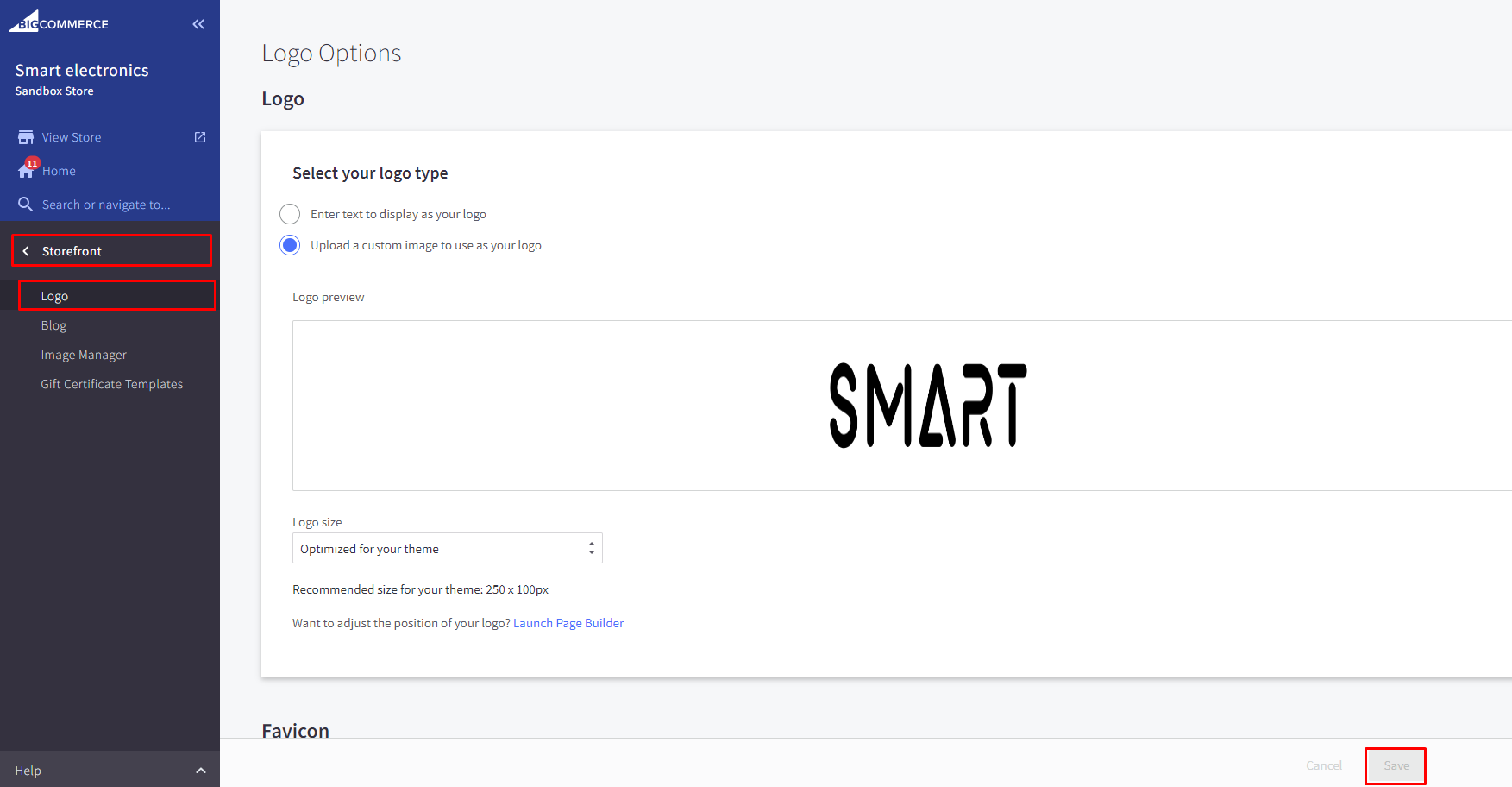Open the Blog menu item

53,325
